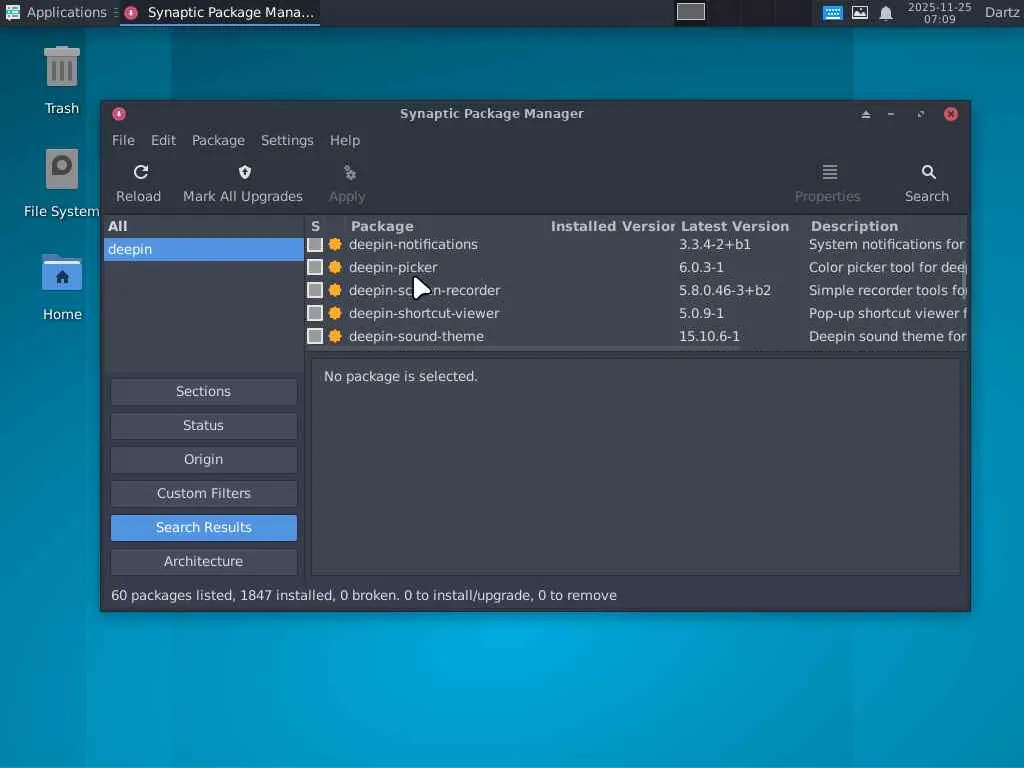Click the Dartz user label in panel

1002,12
